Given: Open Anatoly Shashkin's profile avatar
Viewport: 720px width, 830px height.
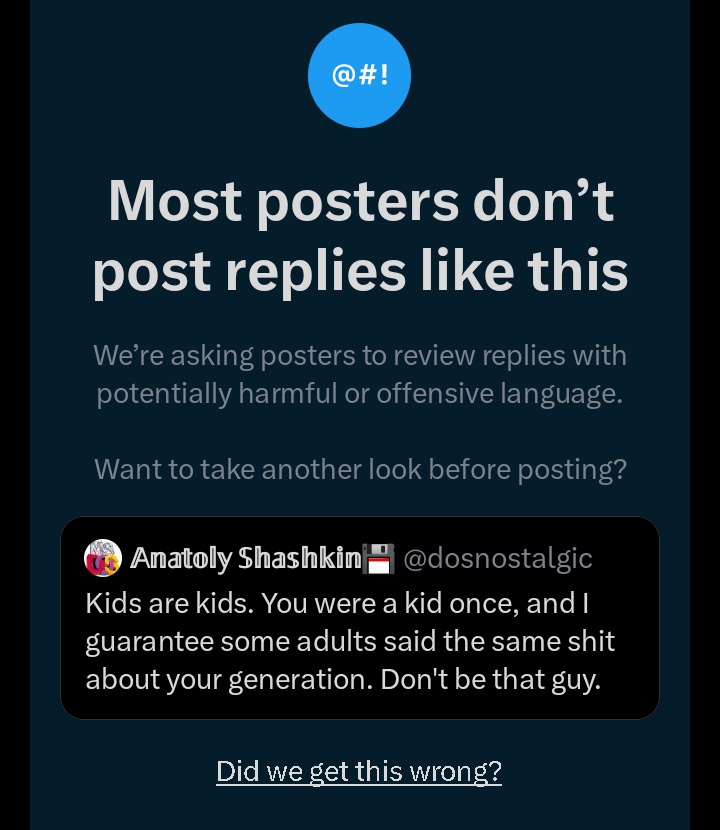Looking at the screenshot, I should pos(103,558).
